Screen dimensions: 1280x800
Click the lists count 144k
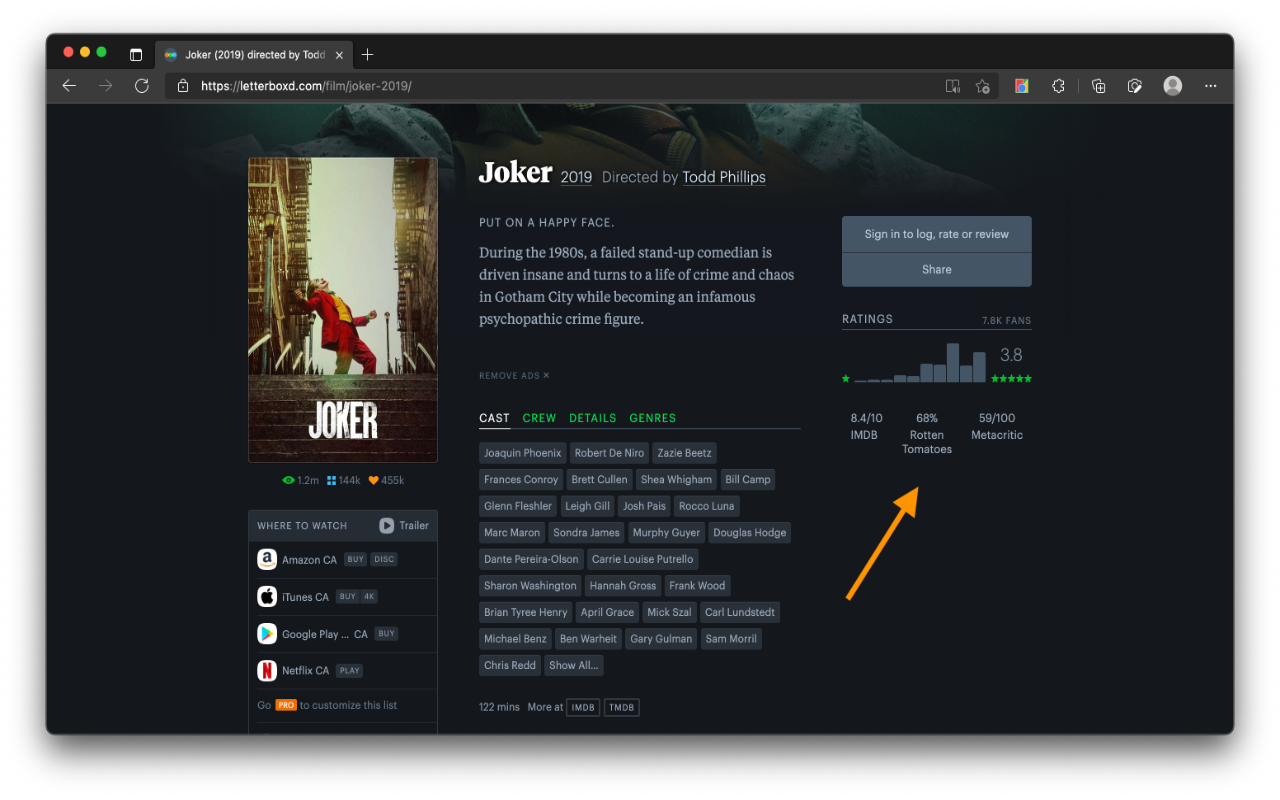[343, 481]
